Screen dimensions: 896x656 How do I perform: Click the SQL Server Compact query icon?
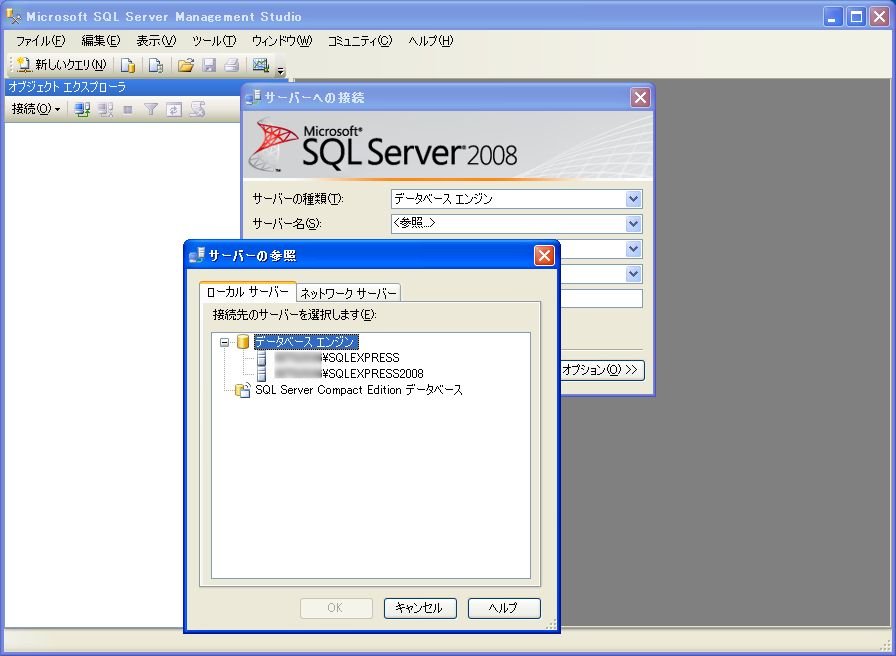(155, 65)
